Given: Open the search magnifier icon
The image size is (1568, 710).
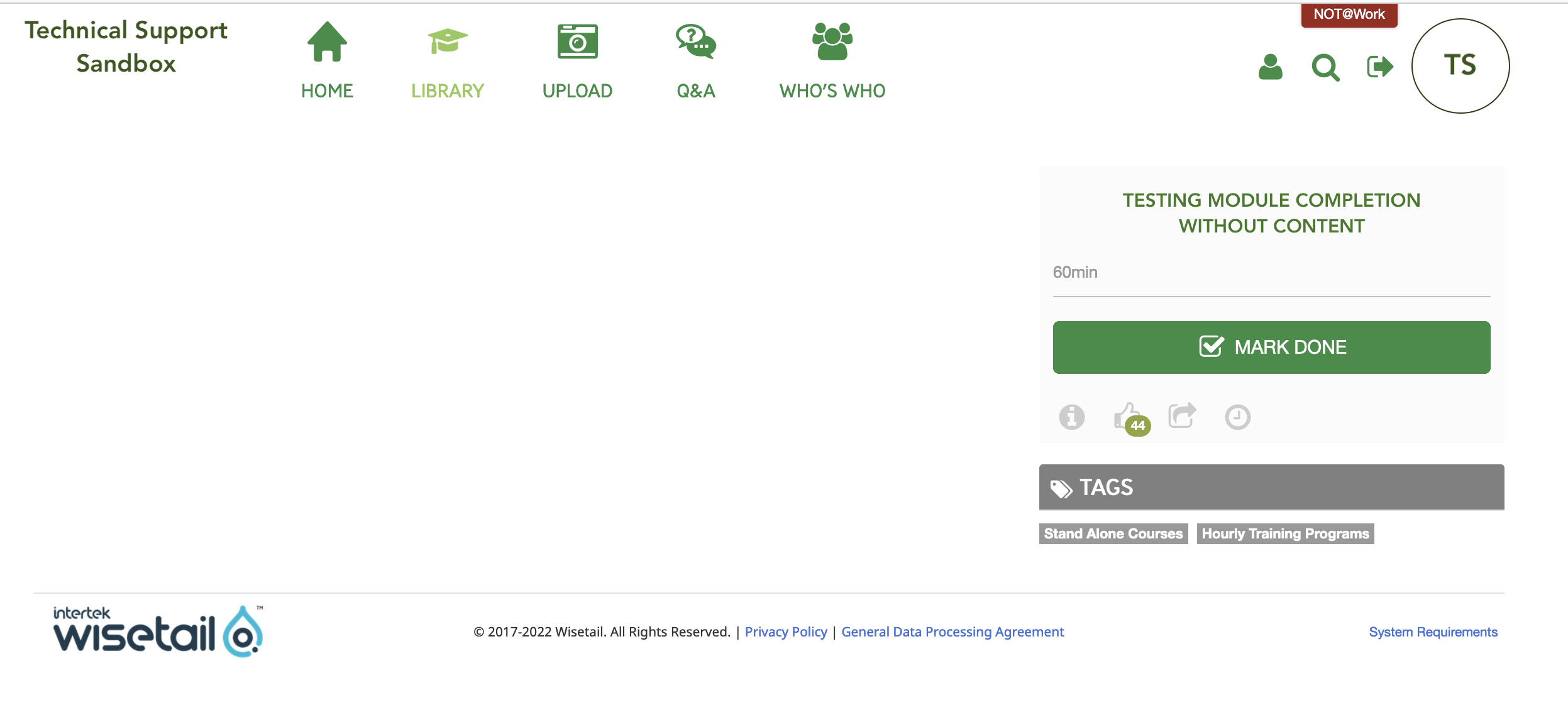Looking at the screenshot, I should tap(1325, 67).
